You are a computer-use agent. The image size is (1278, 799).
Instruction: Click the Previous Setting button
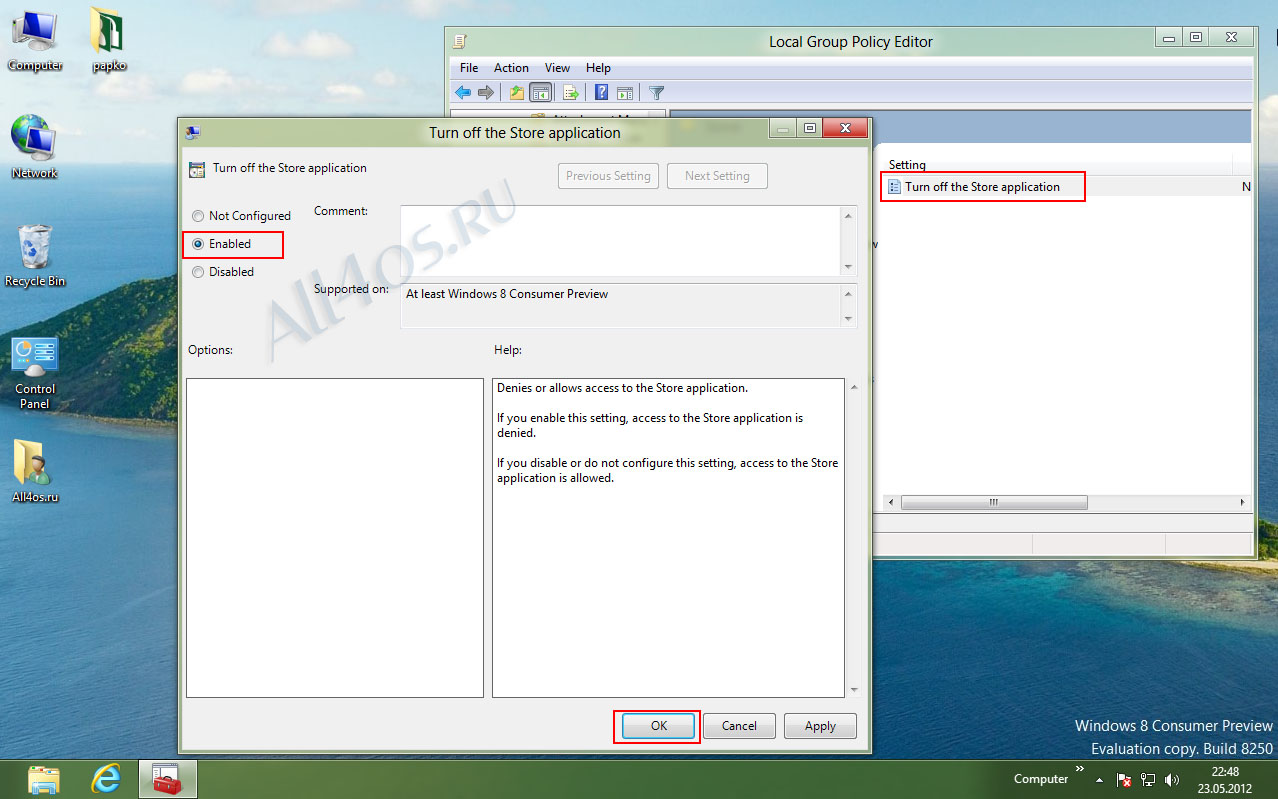pyautogui.click(x=608, y=176)
